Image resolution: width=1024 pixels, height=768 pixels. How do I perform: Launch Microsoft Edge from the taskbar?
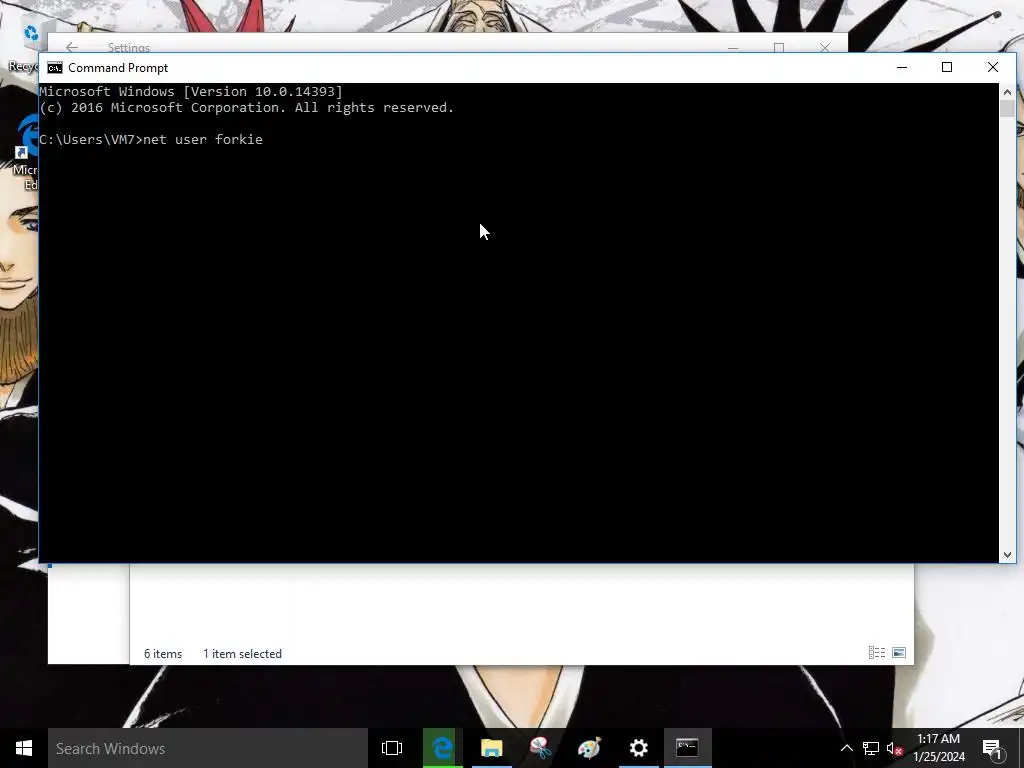click(x=442, y=748)
